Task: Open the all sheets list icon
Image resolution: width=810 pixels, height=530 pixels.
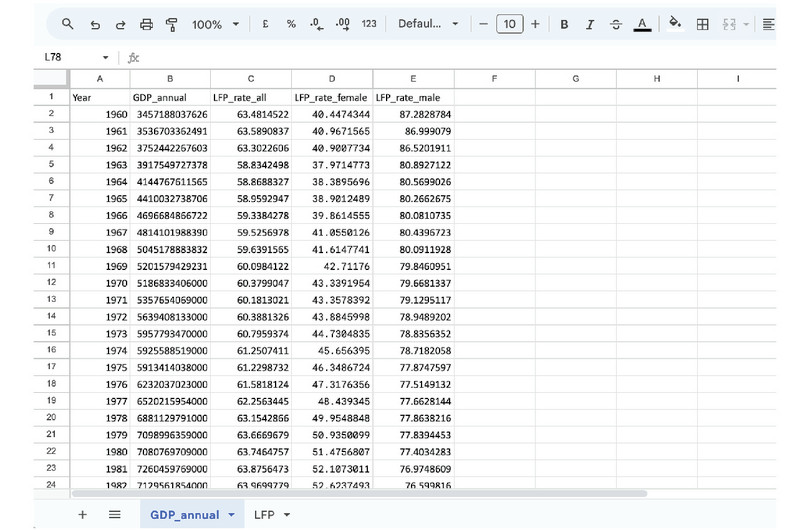Action: [x=115, y=515]
